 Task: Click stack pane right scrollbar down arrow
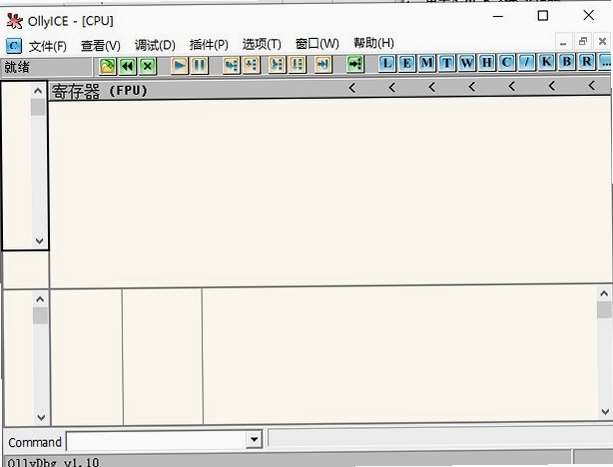tap(605, 411)
